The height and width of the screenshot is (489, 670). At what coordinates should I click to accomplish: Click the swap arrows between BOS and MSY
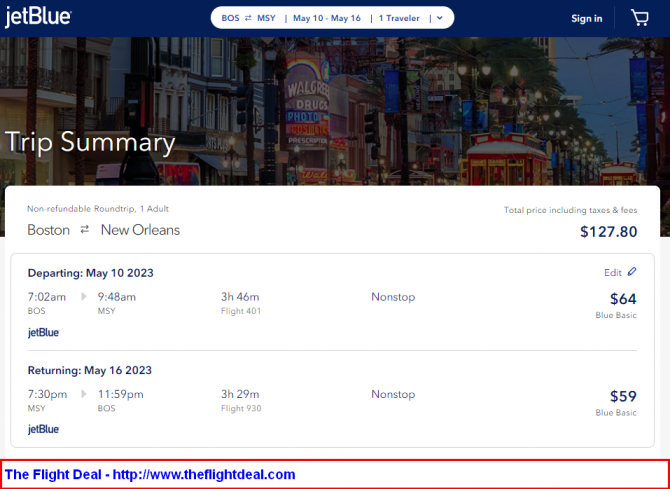(x=248, y=18)
